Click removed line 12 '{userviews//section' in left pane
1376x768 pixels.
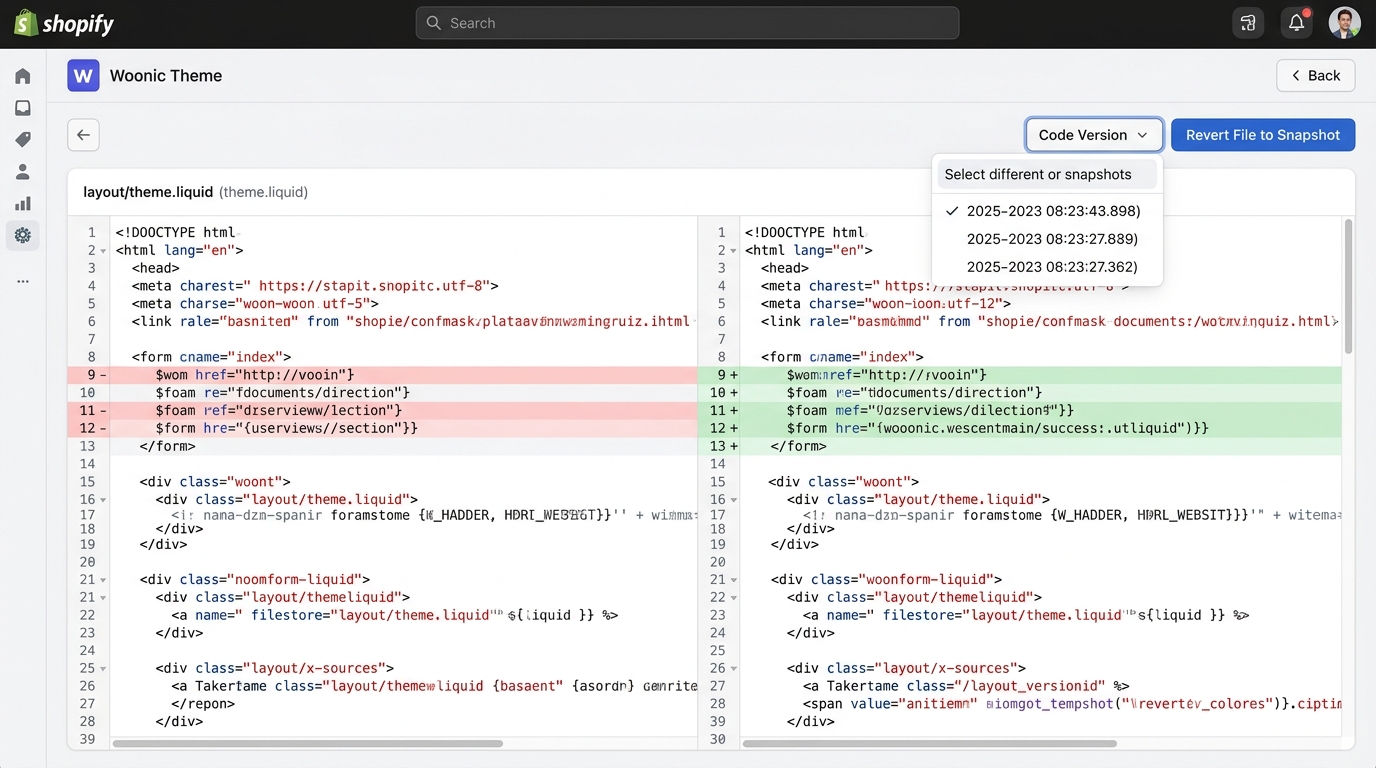pos(382,428)
